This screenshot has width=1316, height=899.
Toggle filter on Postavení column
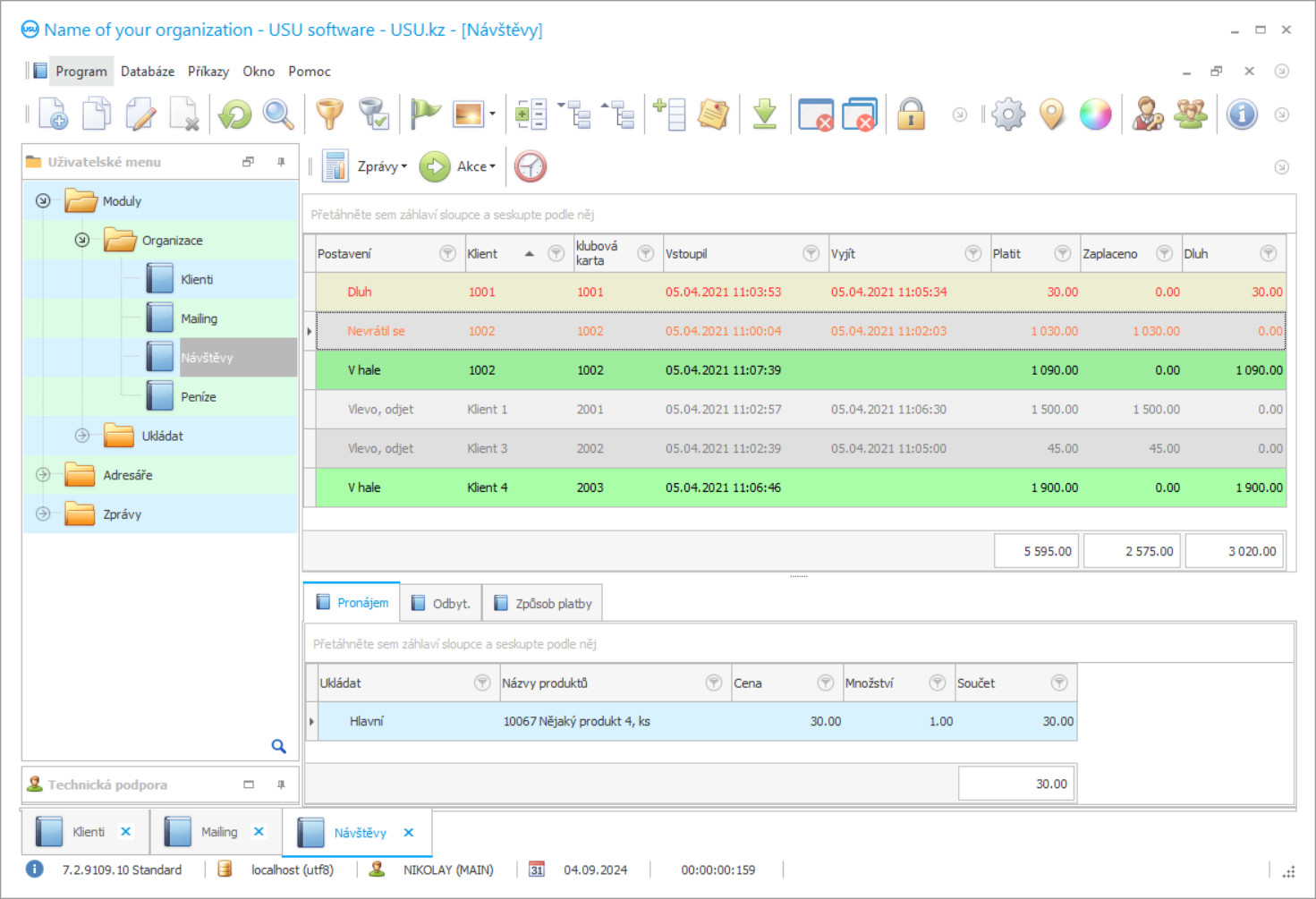(447, 254)
